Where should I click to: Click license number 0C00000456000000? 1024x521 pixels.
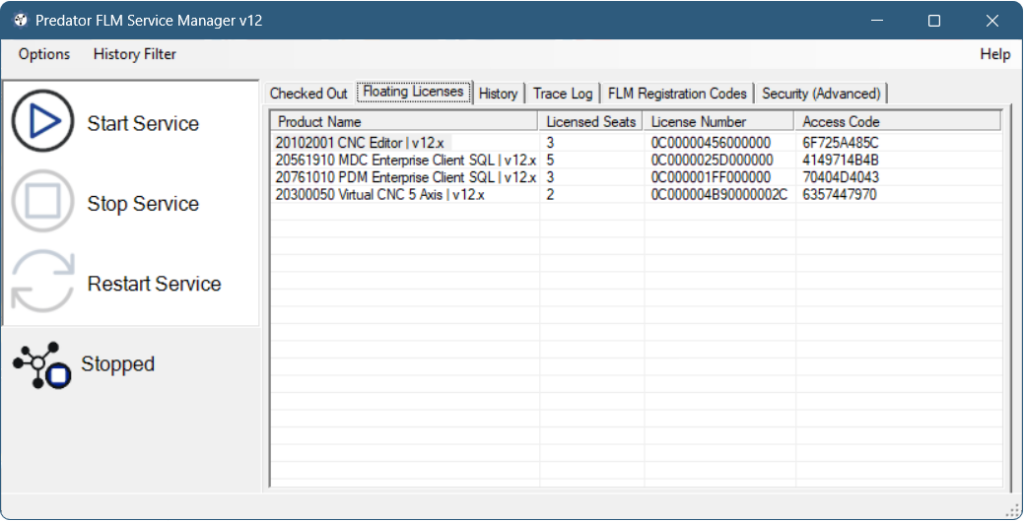[711, 142]
